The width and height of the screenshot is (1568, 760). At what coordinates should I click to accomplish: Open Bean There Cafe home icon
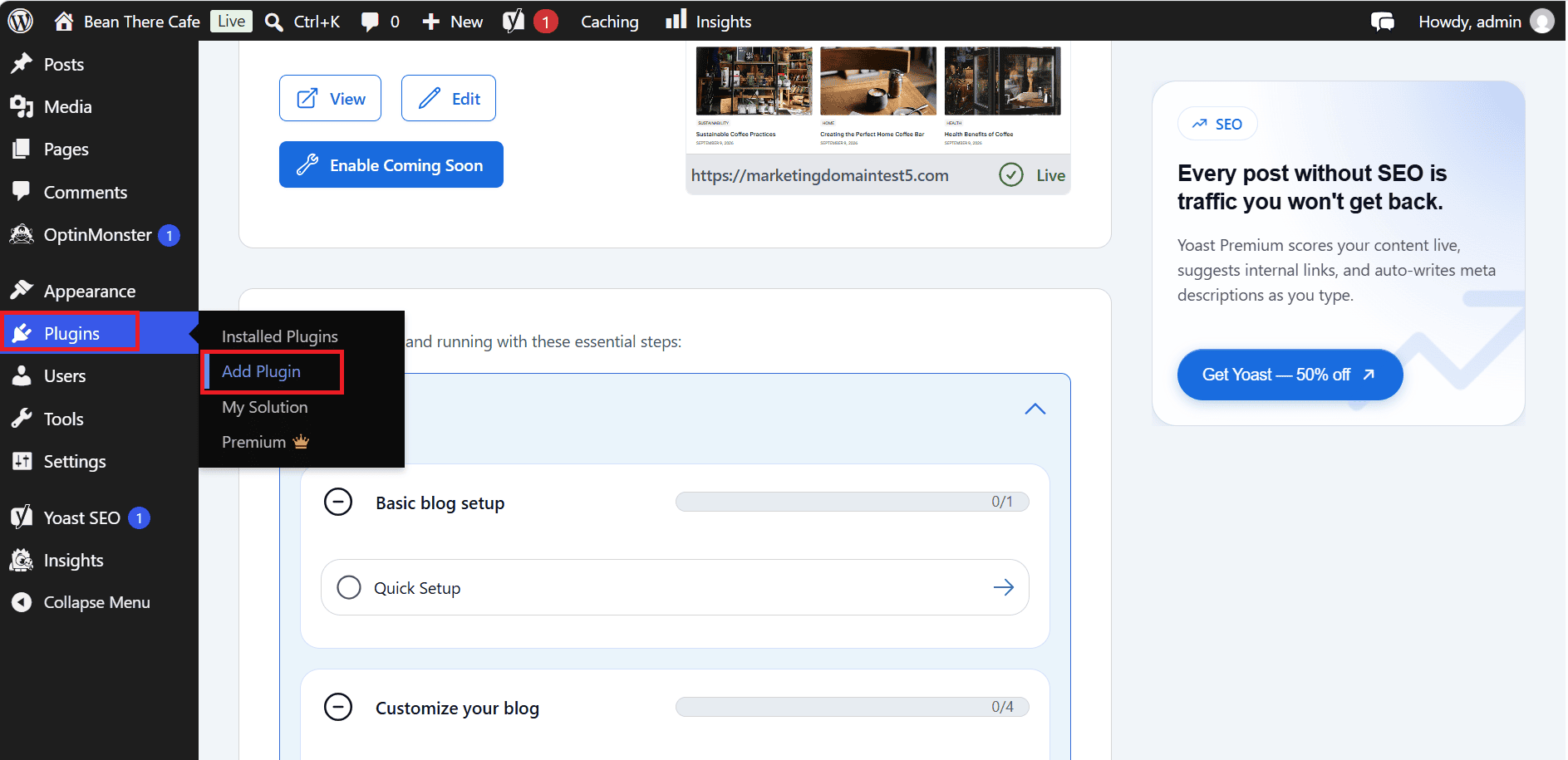click(64, 22)
